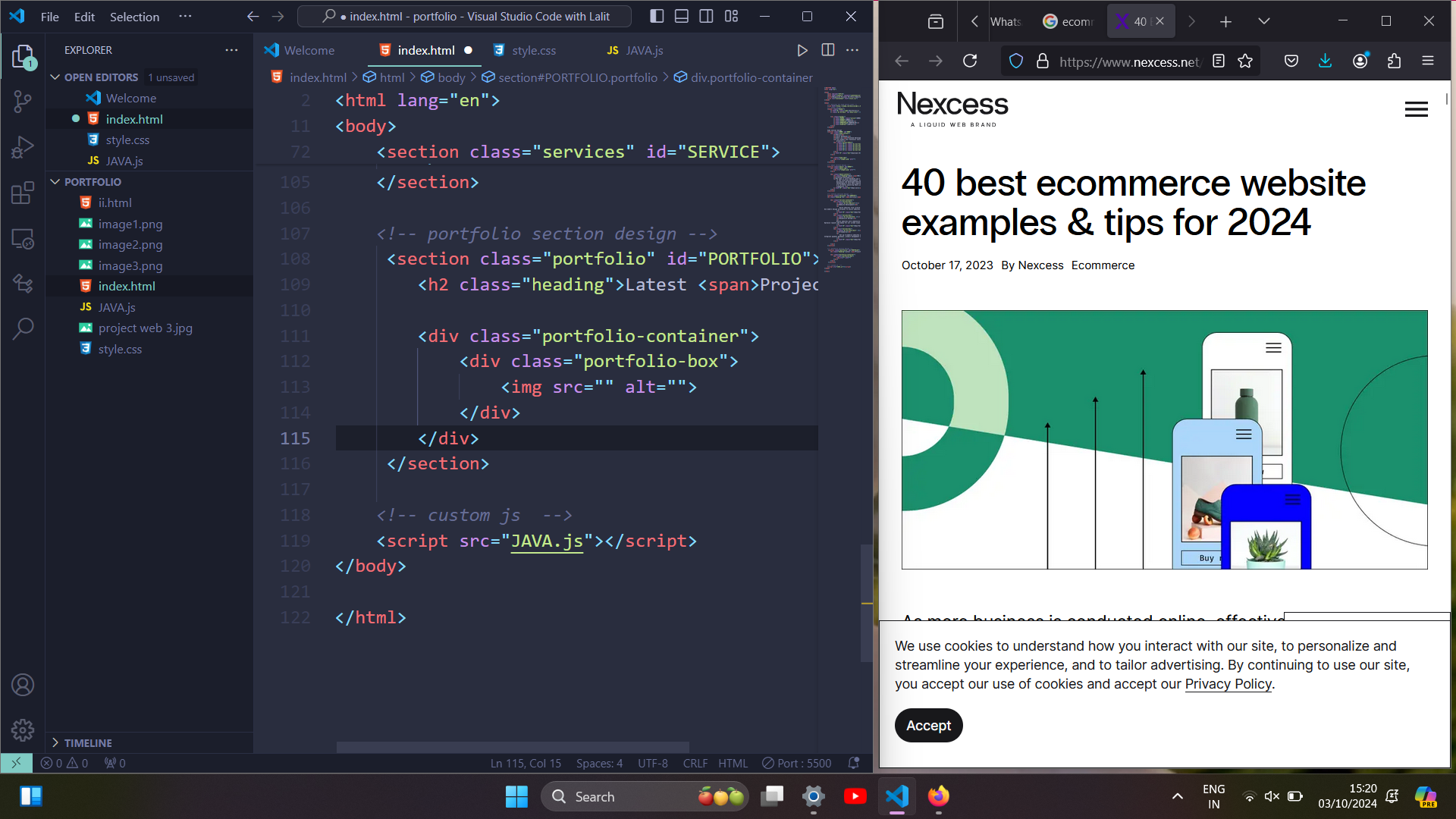Click the Run file play icon
The height and width of the screenshot is (819, 1456).
pos(802,50)
